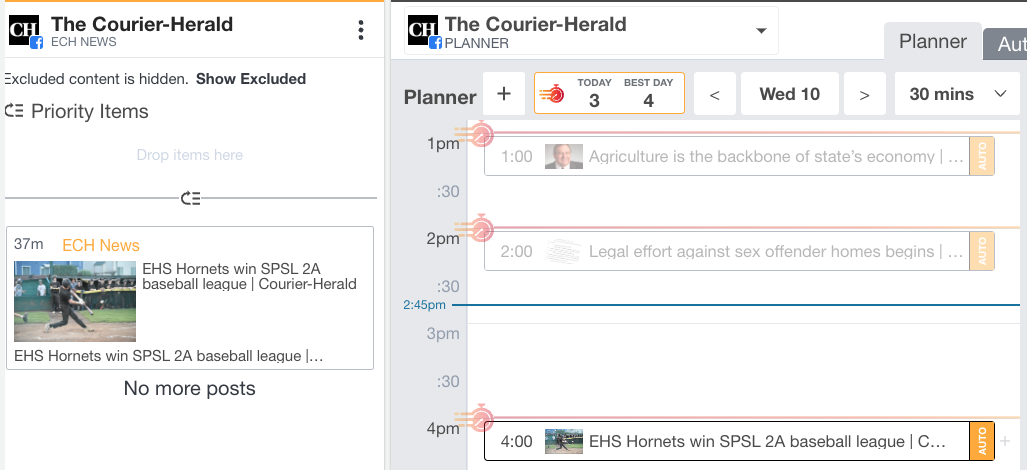Click the plus button next to Planner
This screenshot has height=470, width=1027.
[504, 94]
